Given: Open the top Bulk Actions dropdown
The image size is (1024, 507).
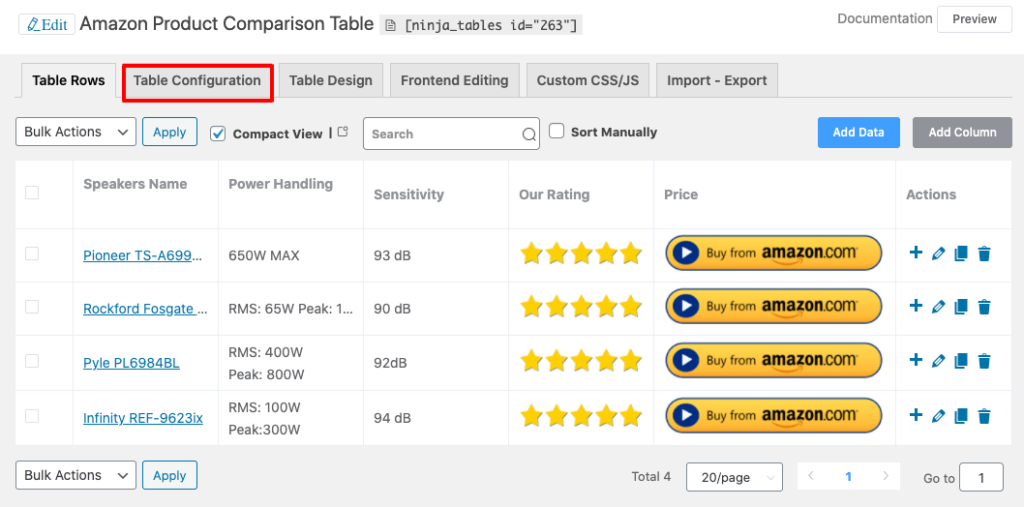Looking at the screenshot, I should (76, 132).
